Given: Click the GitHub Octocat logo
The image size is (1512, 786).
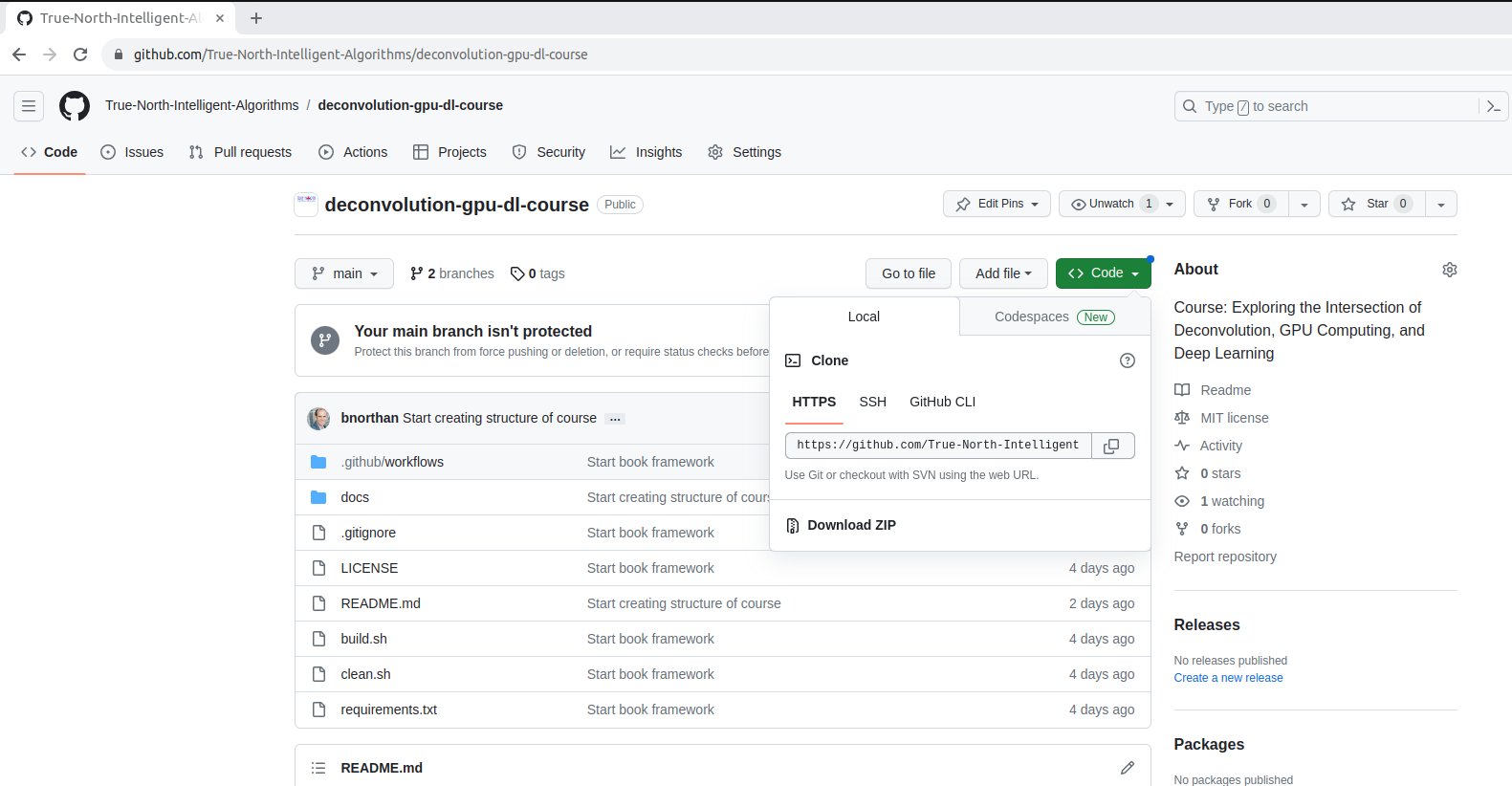Looking at the screenshot, I should pyautogui.click(x=75, y=106).
